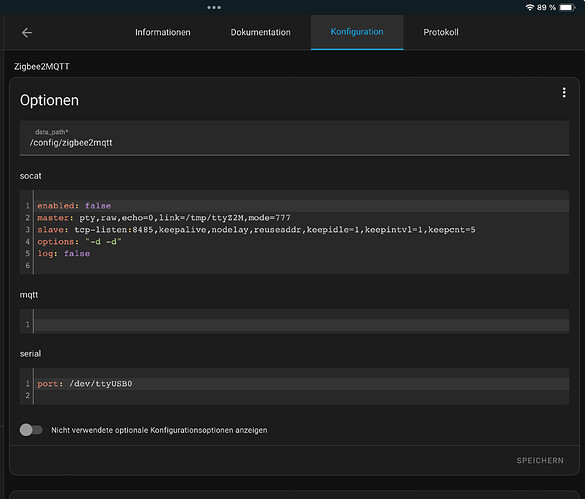Switch to the Informationen tab
Viewport: 585px width, 499px height.
click(163, 32)
